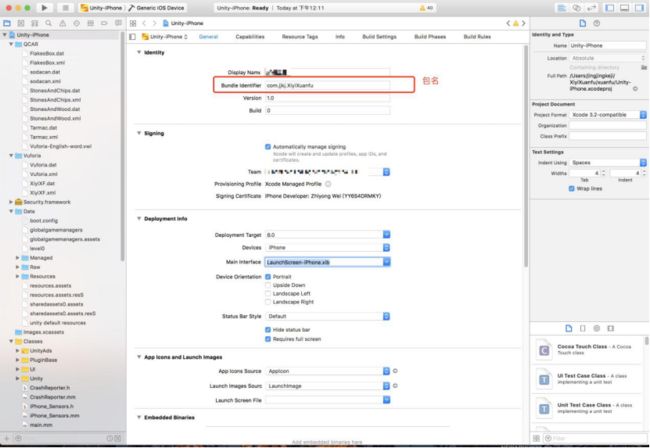Open the Status Bar Style dropdown
The height and width of the screenshot is (448, 650).
[386, 316]
